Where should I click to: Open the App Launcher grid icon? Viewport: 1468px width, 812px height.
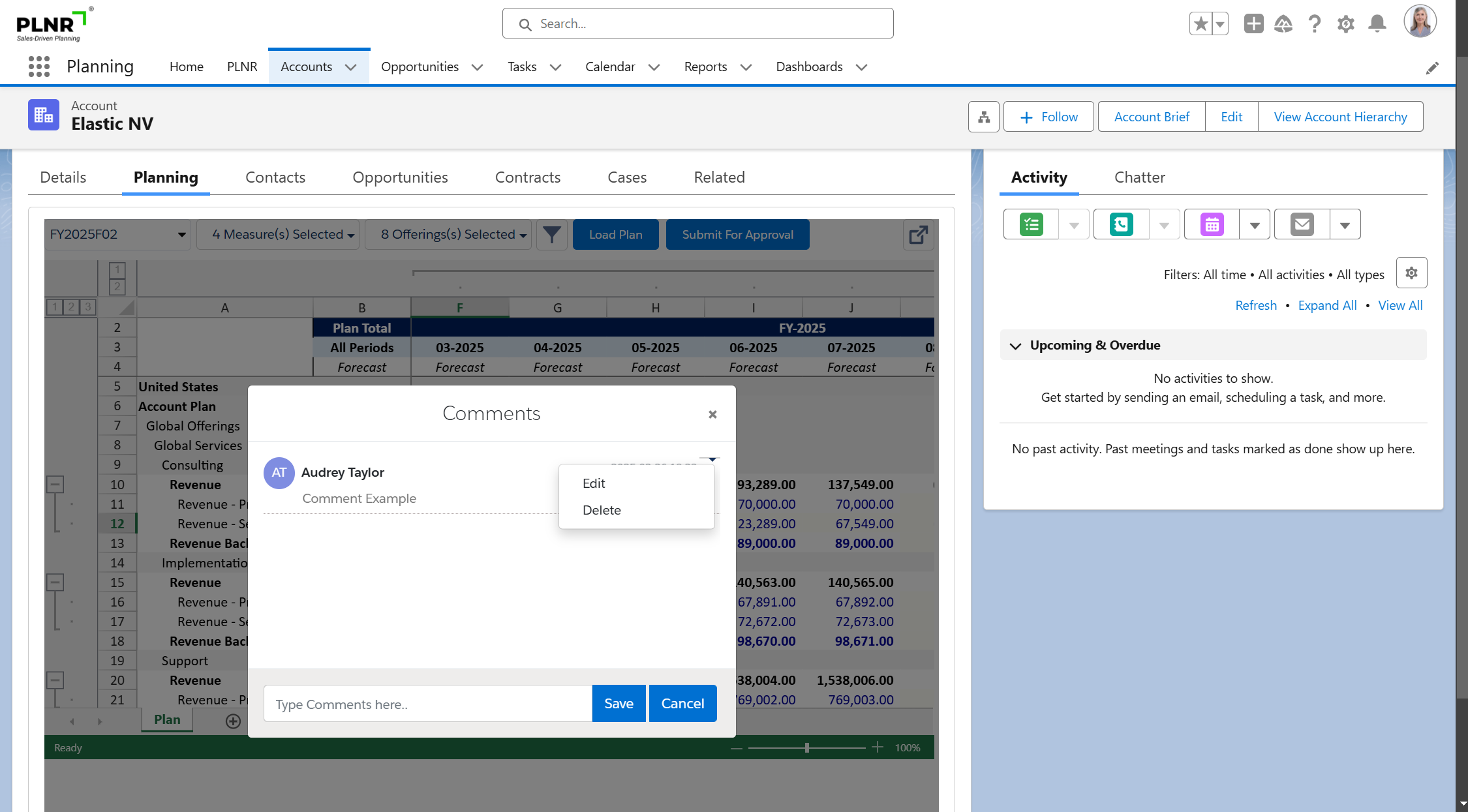point(39,67)
